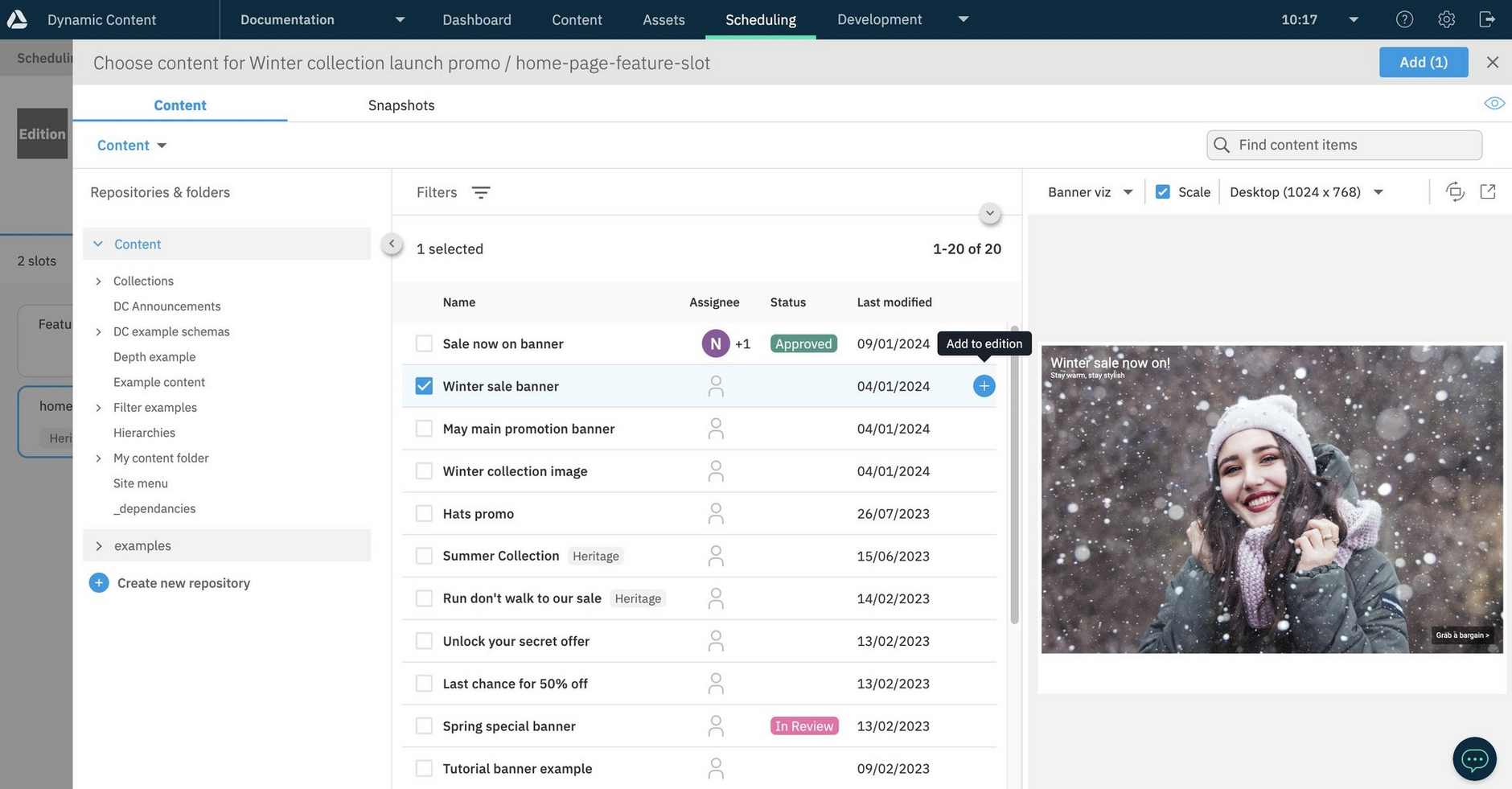Click the log out icon
Viewport: 1512px width, 789px height.
(x=1487, y=19)
